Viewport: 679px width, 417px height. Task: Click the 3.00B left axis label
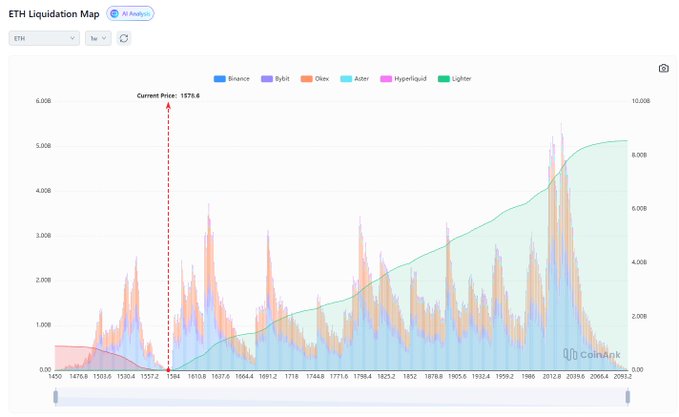43,236
